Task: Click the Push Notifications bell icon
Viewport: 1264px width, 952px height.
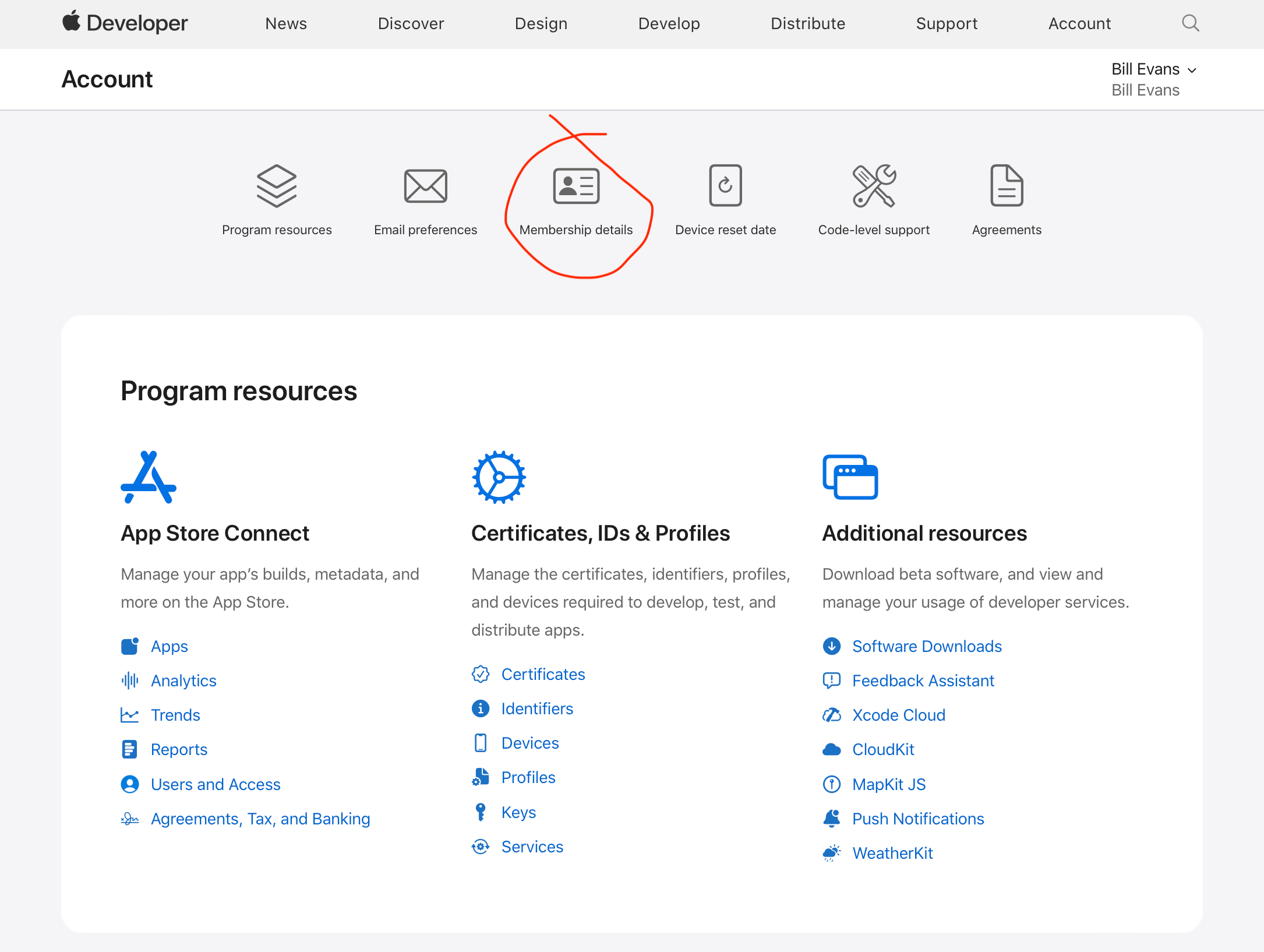Action: click(x=832, y=819)
